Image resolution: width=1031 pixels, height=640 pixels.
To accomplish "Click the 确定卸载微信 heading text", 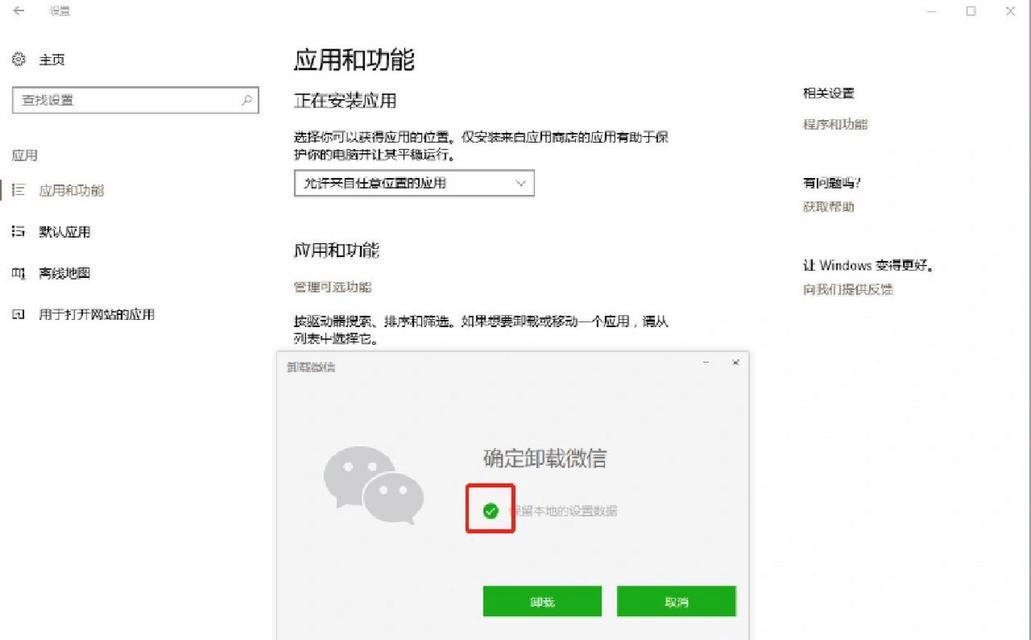I will pos(545,458).
